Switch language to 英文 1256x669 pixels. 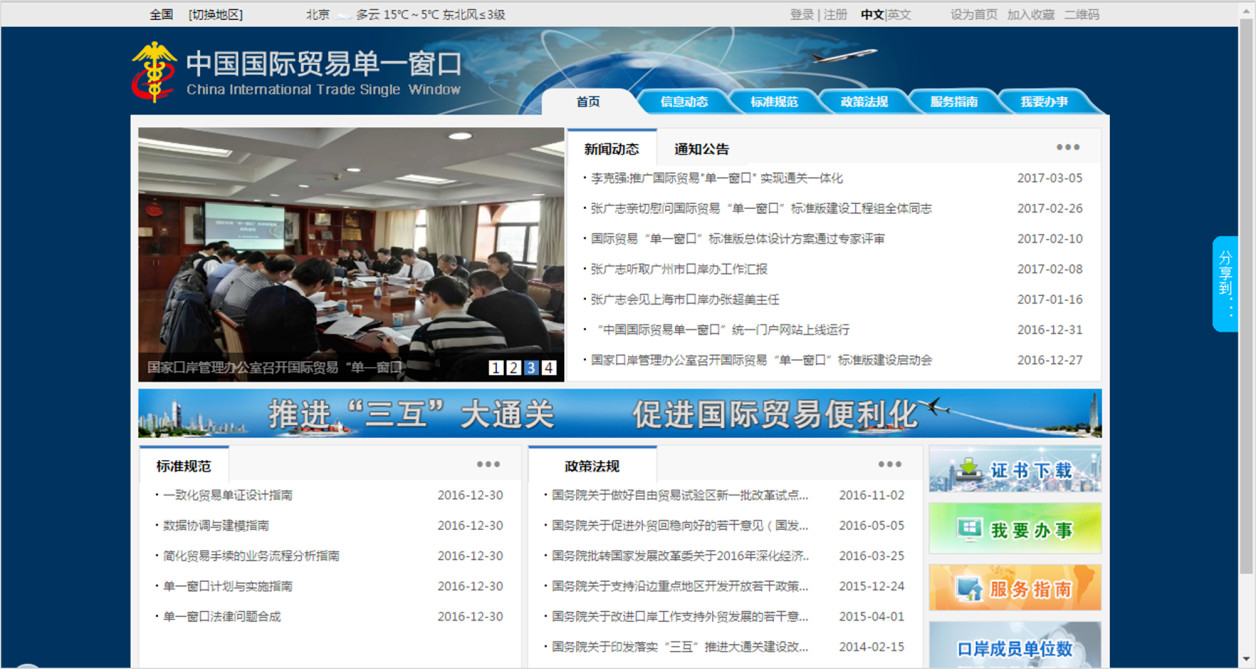[x=899, y=15]
